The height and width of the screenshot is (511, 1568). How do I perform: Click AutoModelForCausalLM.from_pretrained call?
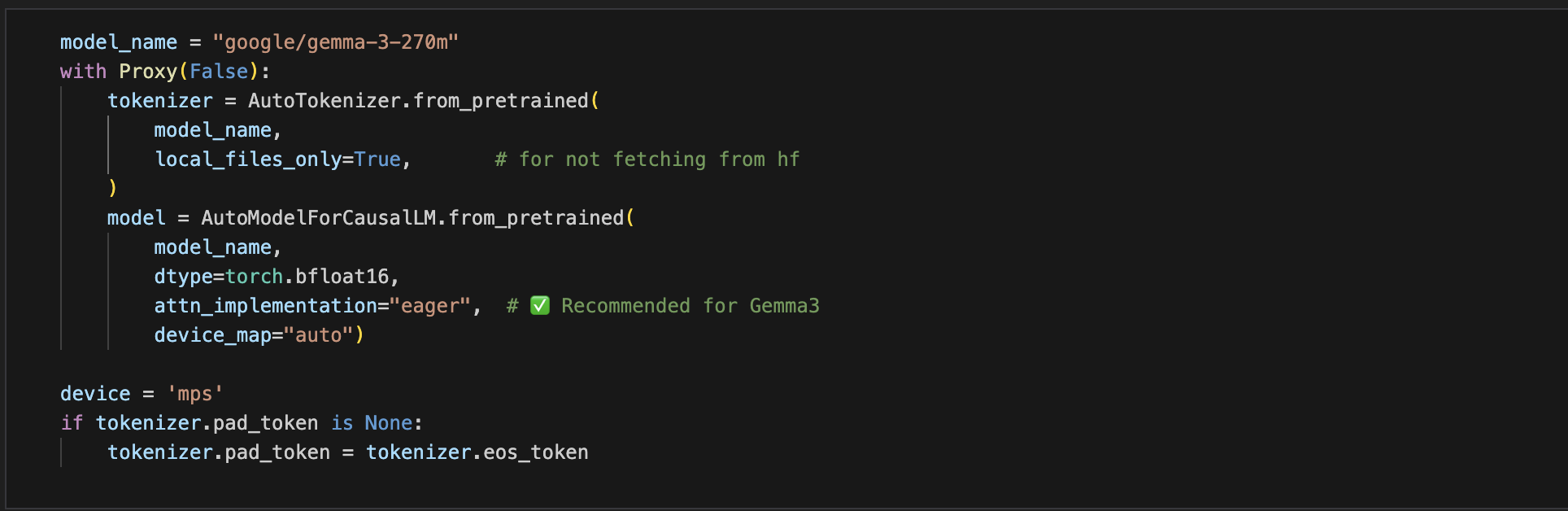coord(412,218)
